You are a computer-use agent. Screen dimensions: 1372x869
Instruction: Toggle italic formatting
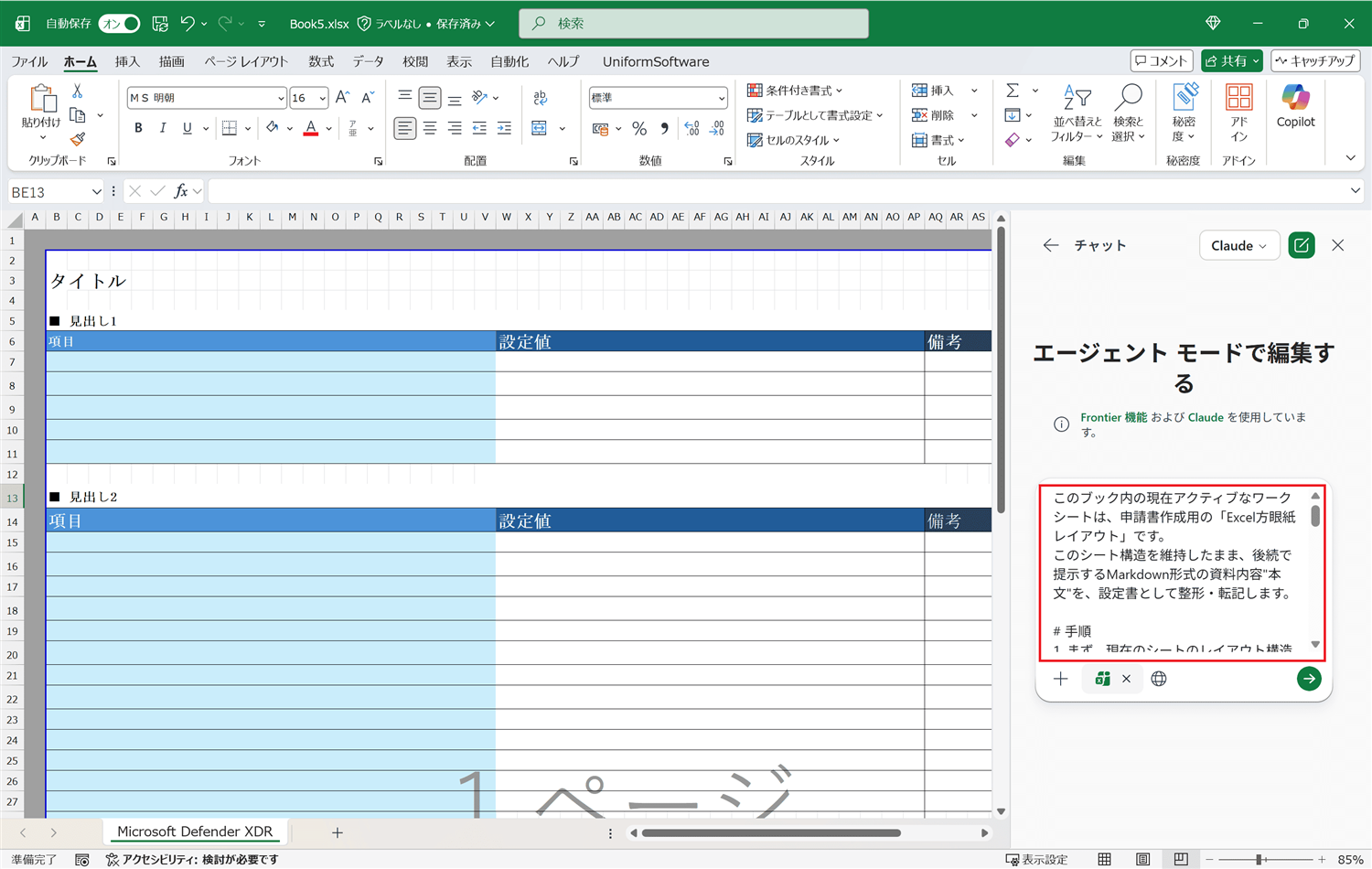click(163, 128)
